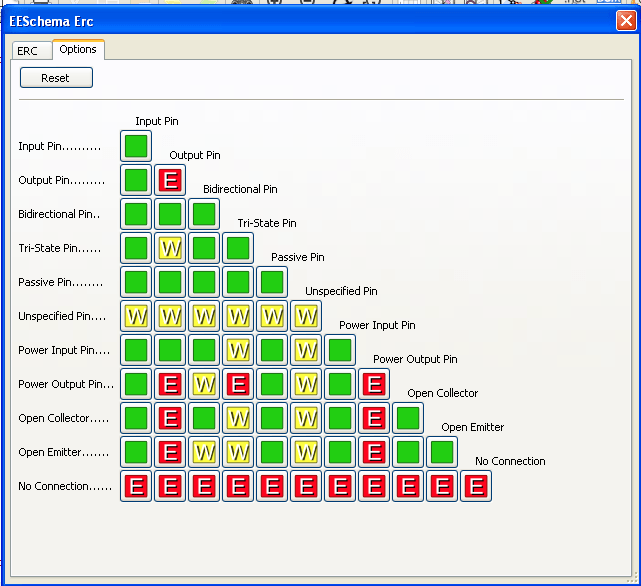Click Power Input row, Tri-State column warning

coord(238,350)
